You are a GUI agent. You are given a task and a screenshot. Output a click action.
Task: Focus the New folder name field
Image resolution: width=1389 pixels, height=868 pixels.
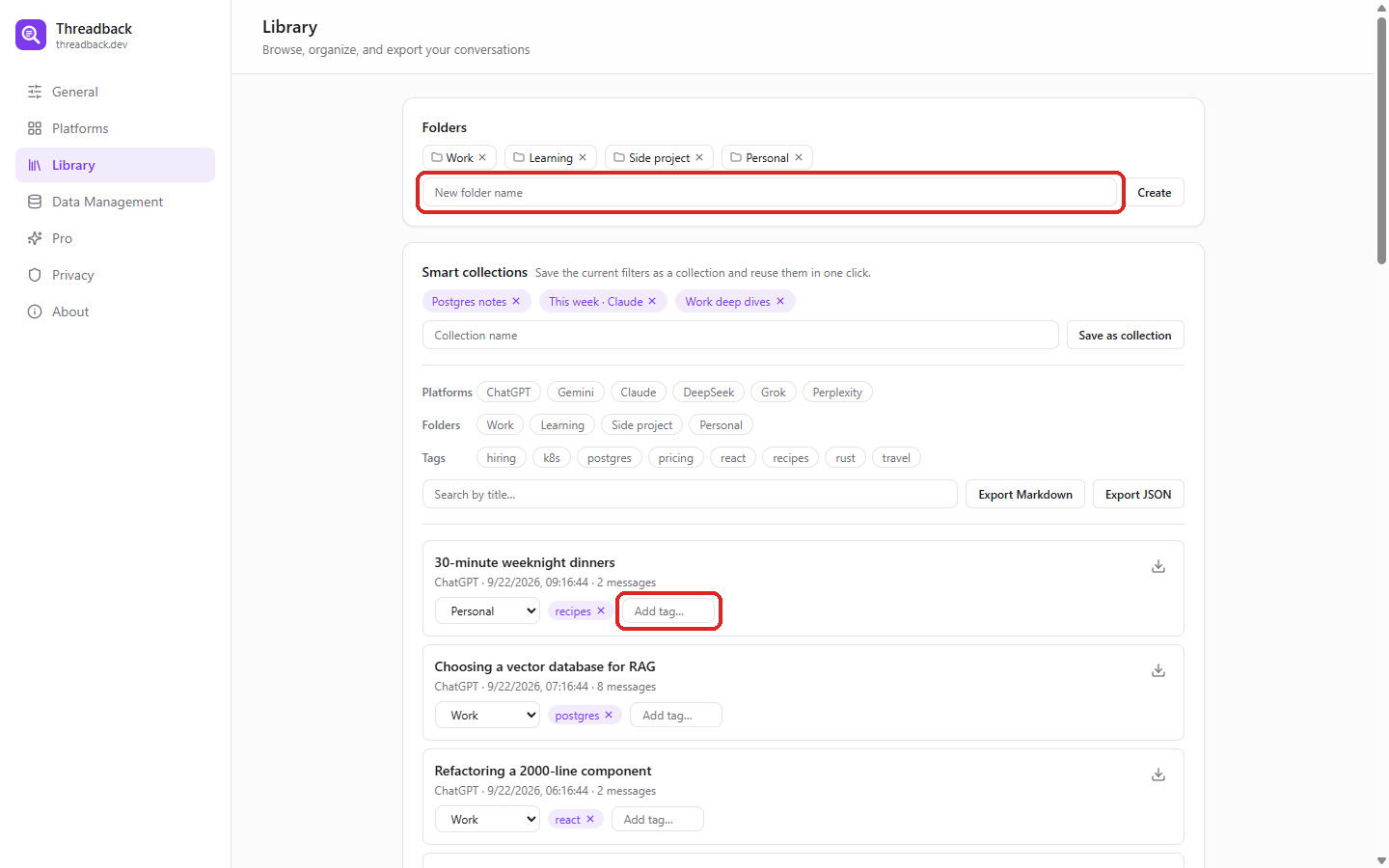(x=770, y=192)
